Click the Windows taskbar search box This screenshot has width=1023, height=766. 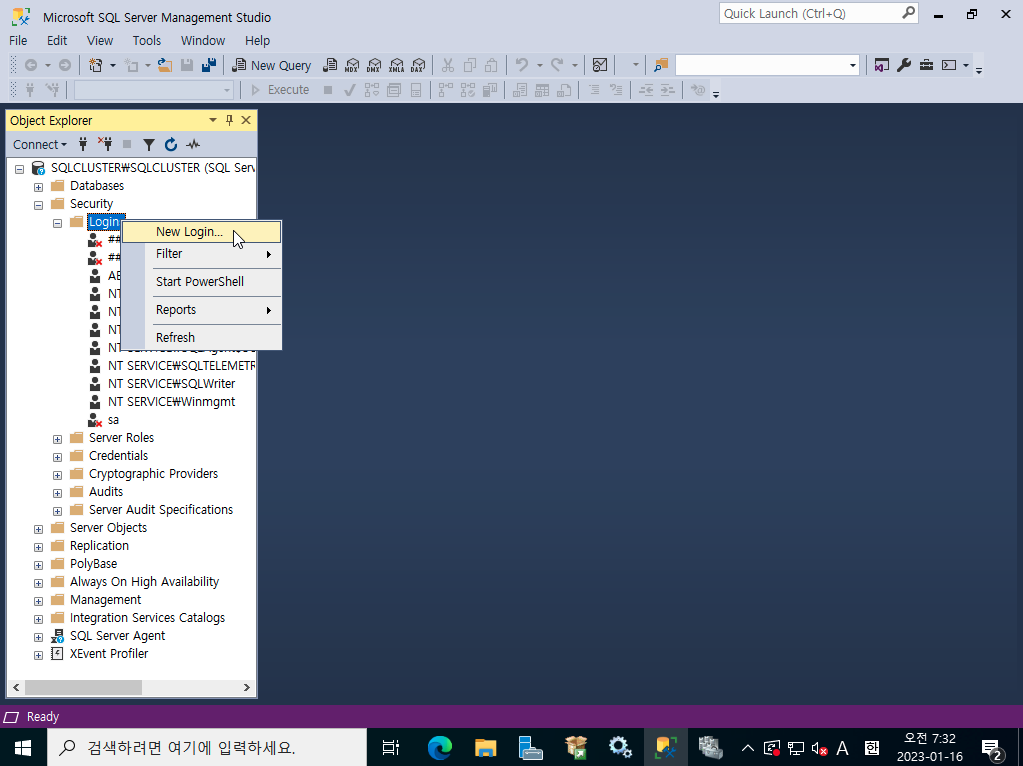[207, 748]
